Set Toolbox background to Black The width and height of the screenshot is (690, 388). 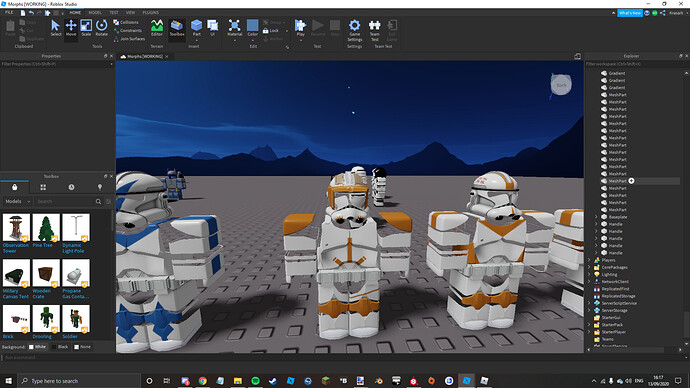60,347
